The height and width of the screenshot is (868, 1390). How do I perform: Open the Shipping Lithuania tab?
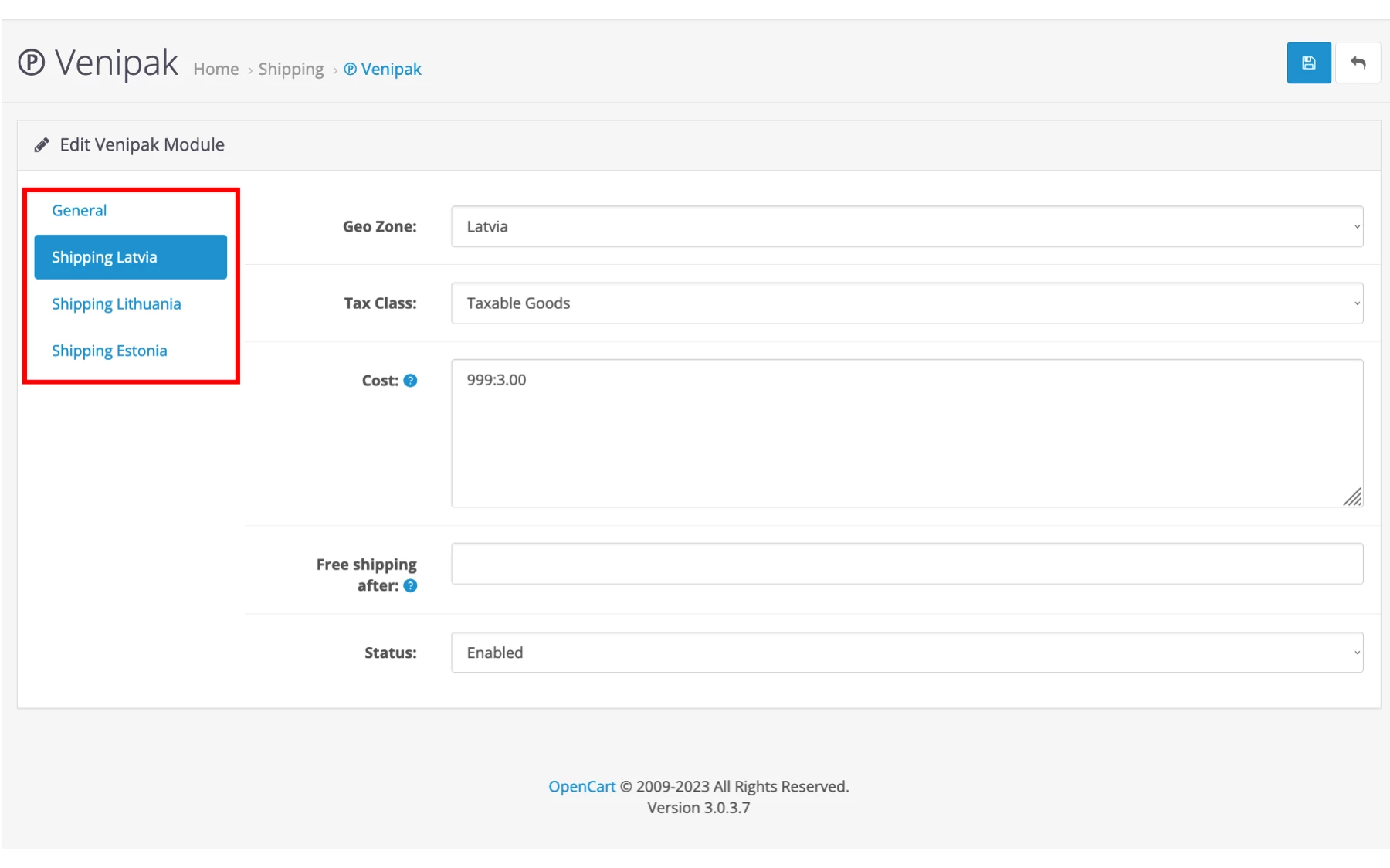116,304
